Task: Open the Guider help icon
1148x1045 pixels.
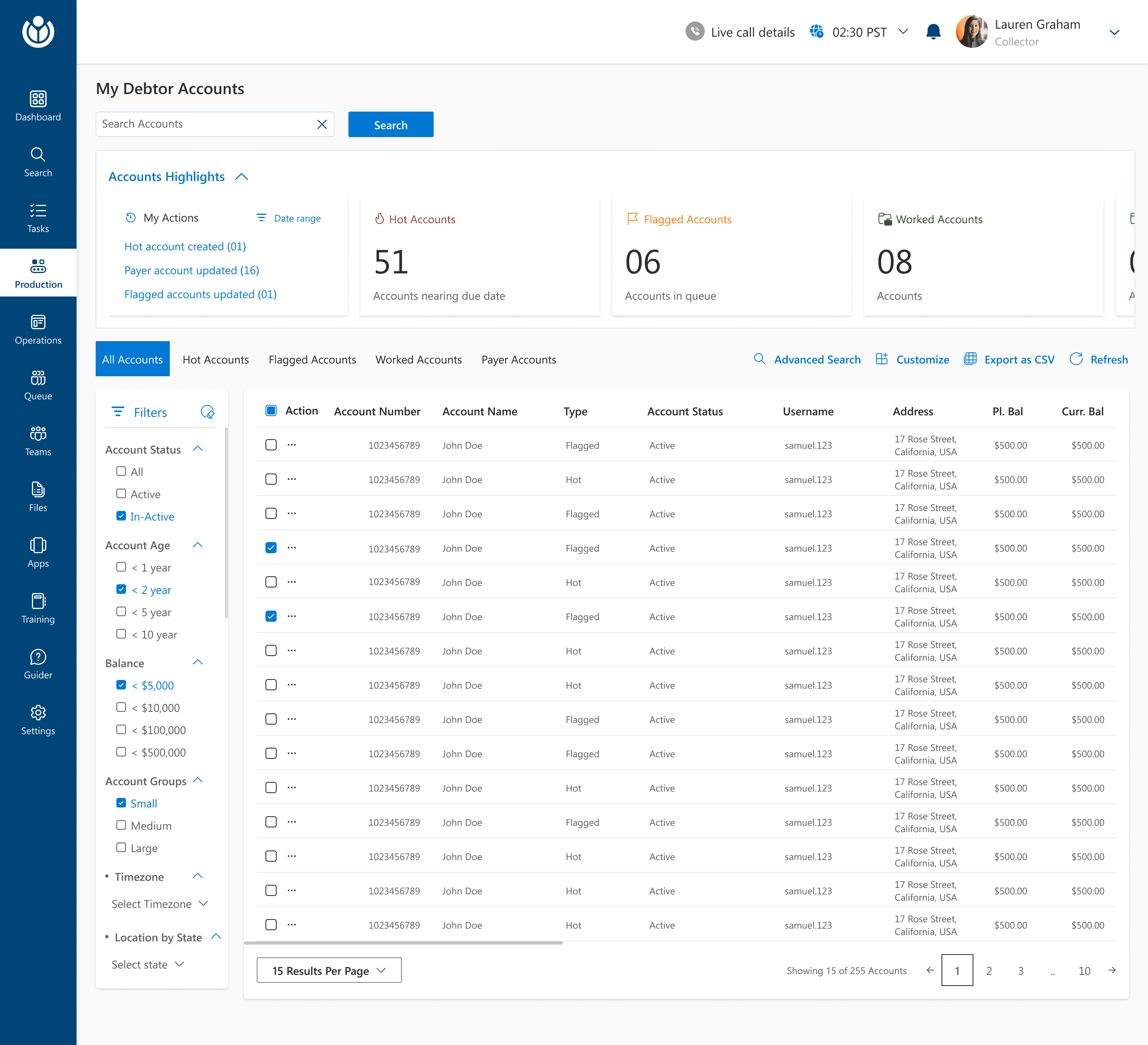Action: point(37,657)
